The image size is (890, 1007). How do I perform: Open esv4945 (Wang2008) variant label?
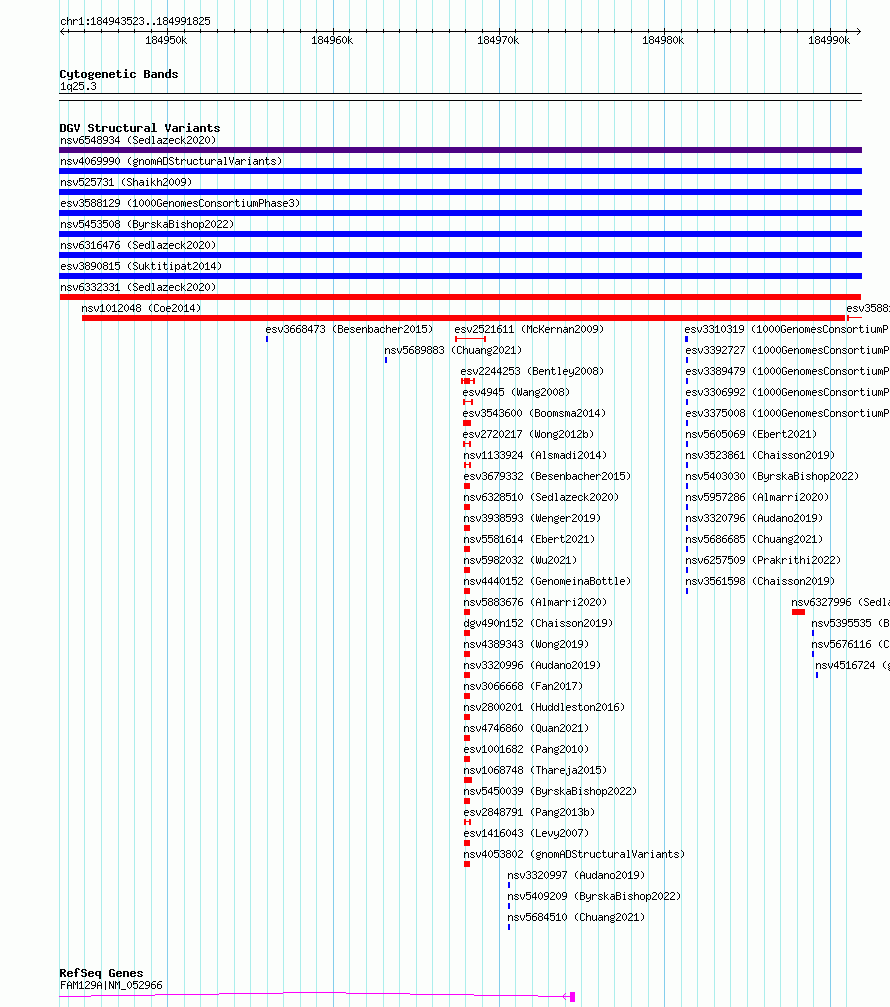516,392
